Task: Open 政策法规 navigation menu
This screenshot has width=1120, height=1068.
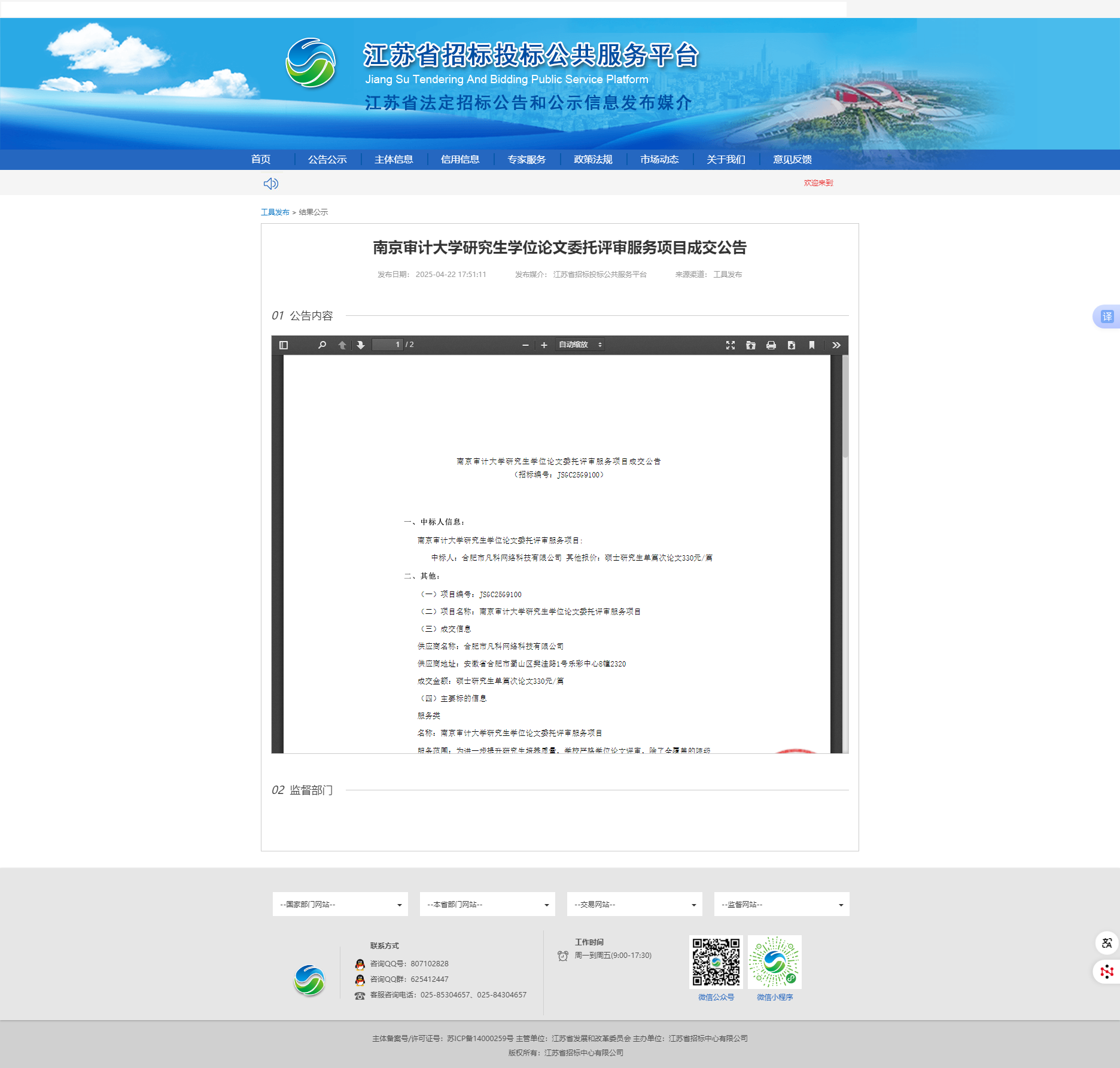Action: (593, 159)
